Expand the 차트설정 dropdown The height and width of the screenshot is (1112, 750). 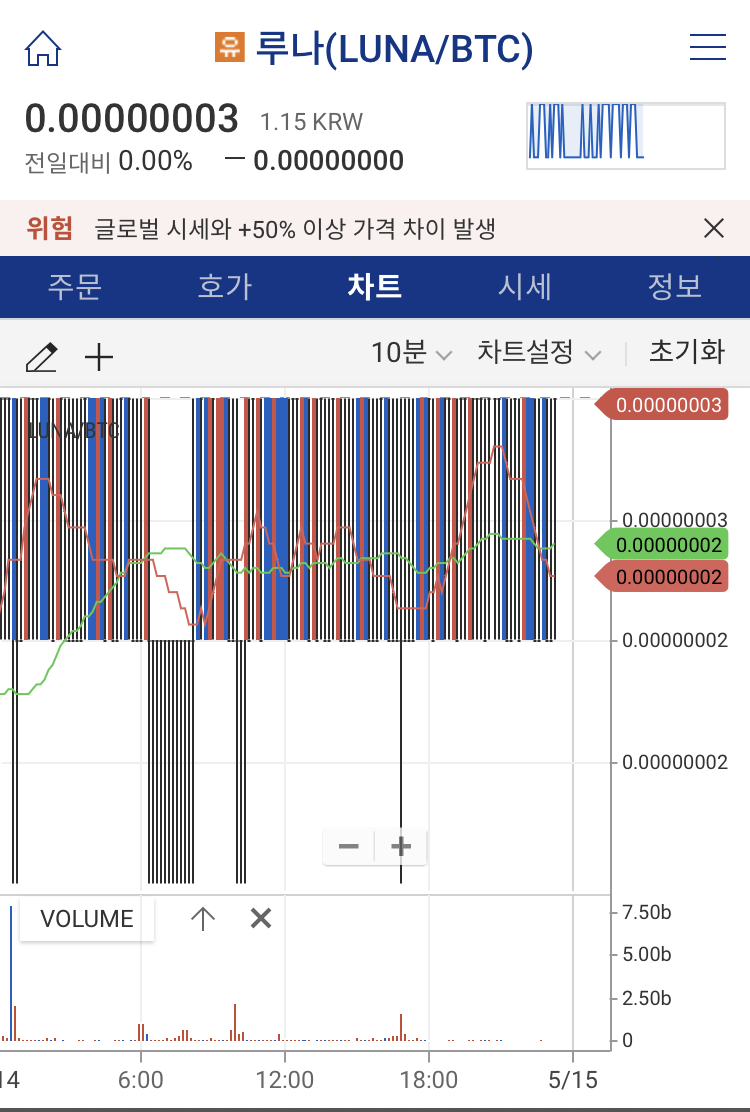(x=539, y=352)
